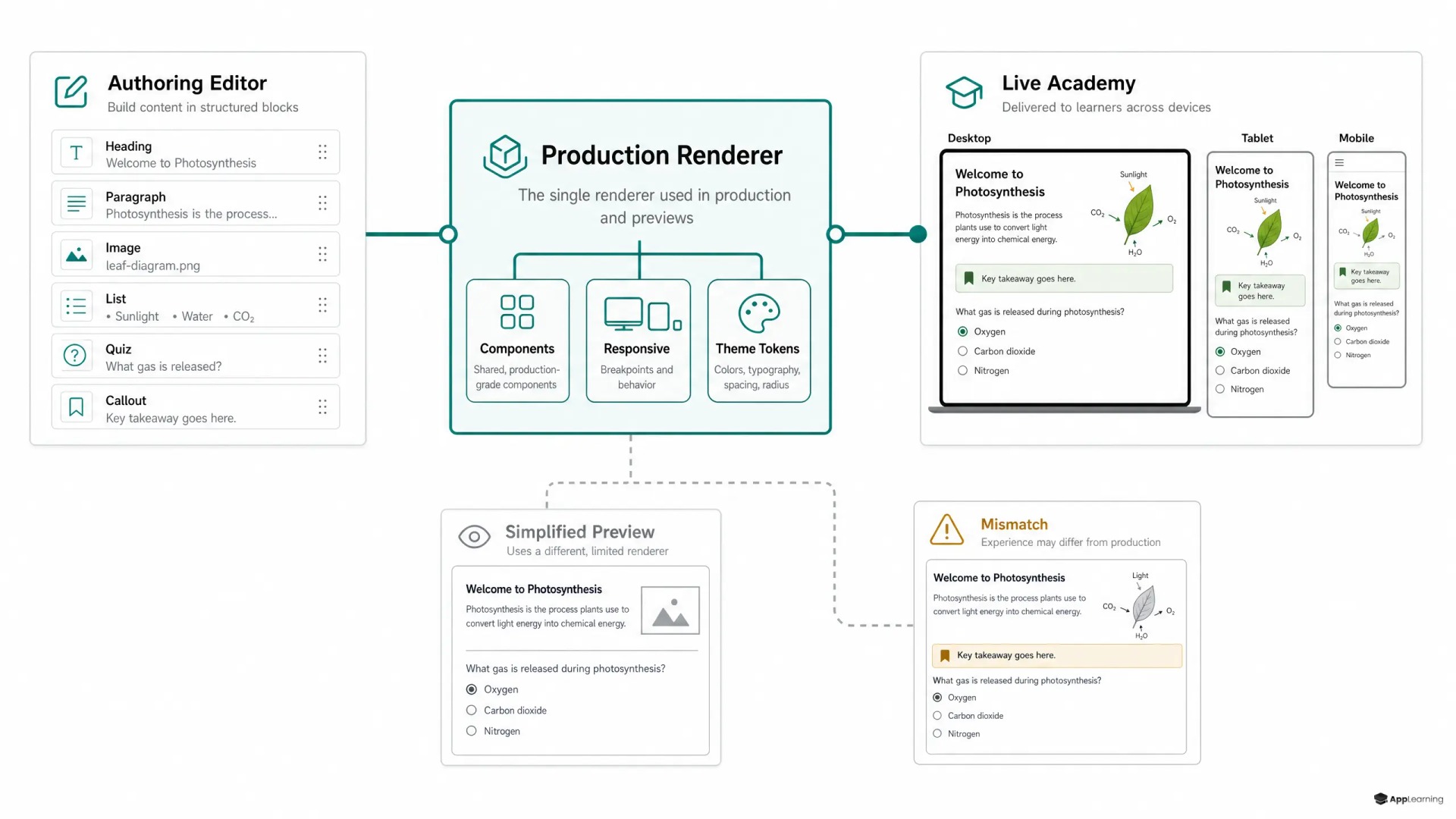Screen dimensions: 1456x819
Task: Grab the Callout block drag handle
Action: (322, 407)
